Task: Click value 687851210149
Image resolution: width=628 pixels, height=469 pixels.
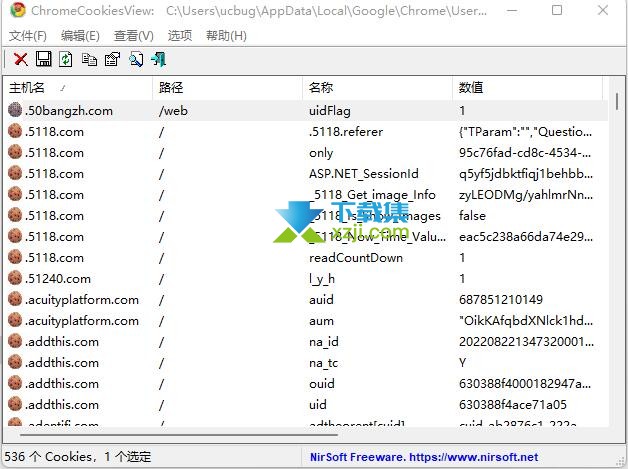Action: point(501,300)
